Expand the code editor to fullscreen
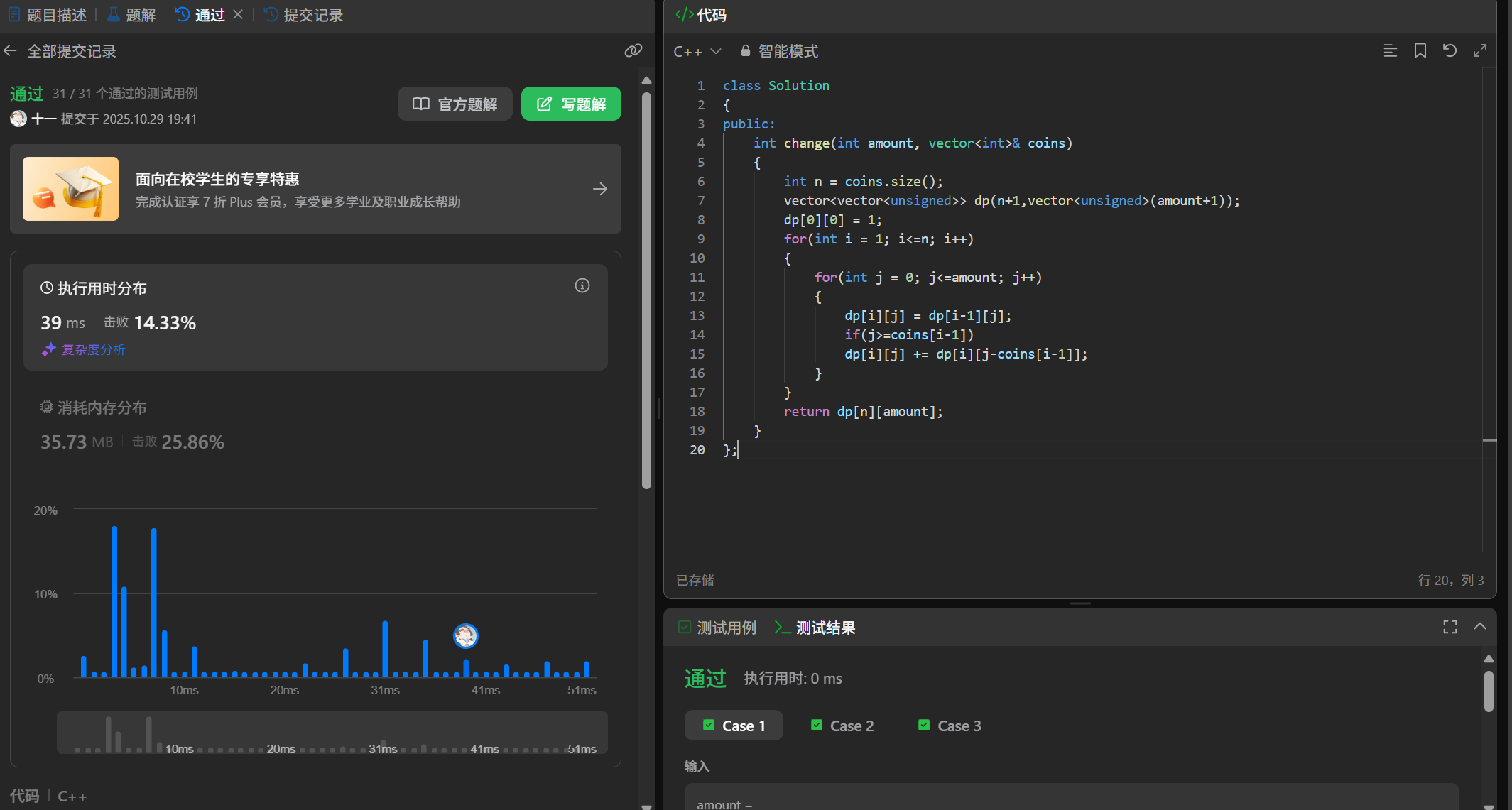This screenshot has height=810, width=1512. coord(1480,50)
